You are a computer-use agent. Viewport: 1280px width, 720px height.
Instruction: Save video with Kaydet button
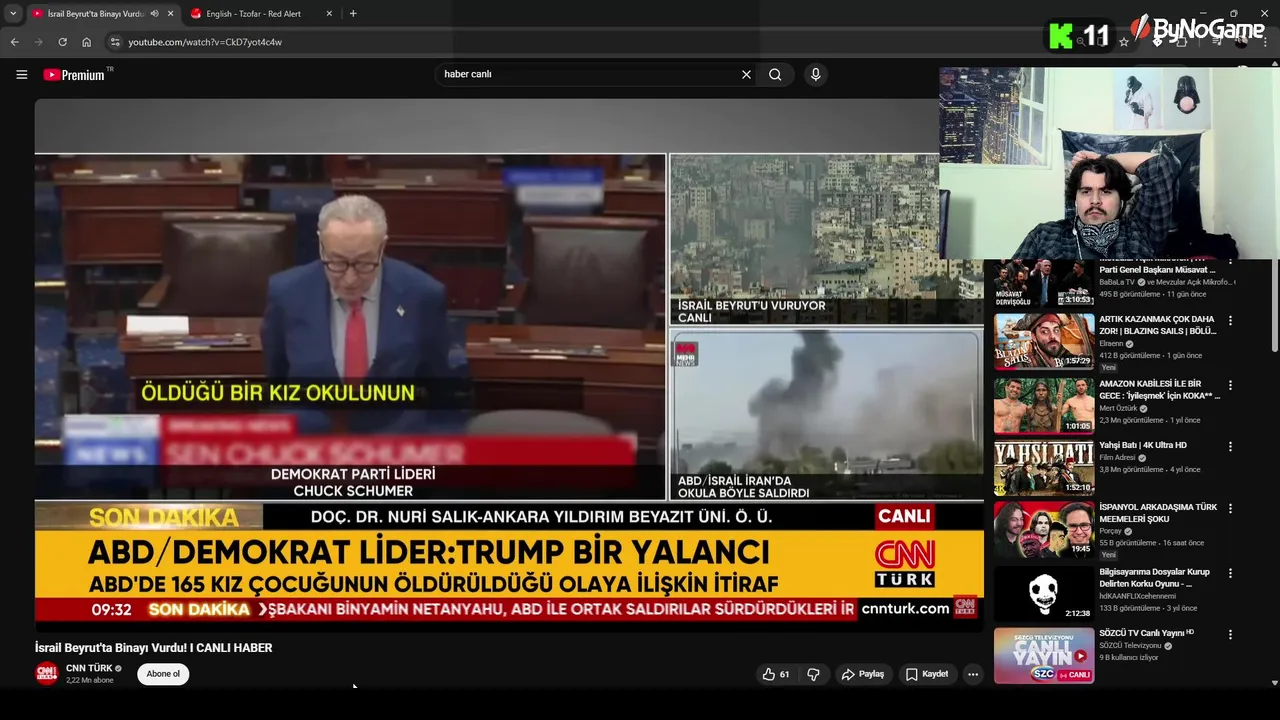[927, 674]
